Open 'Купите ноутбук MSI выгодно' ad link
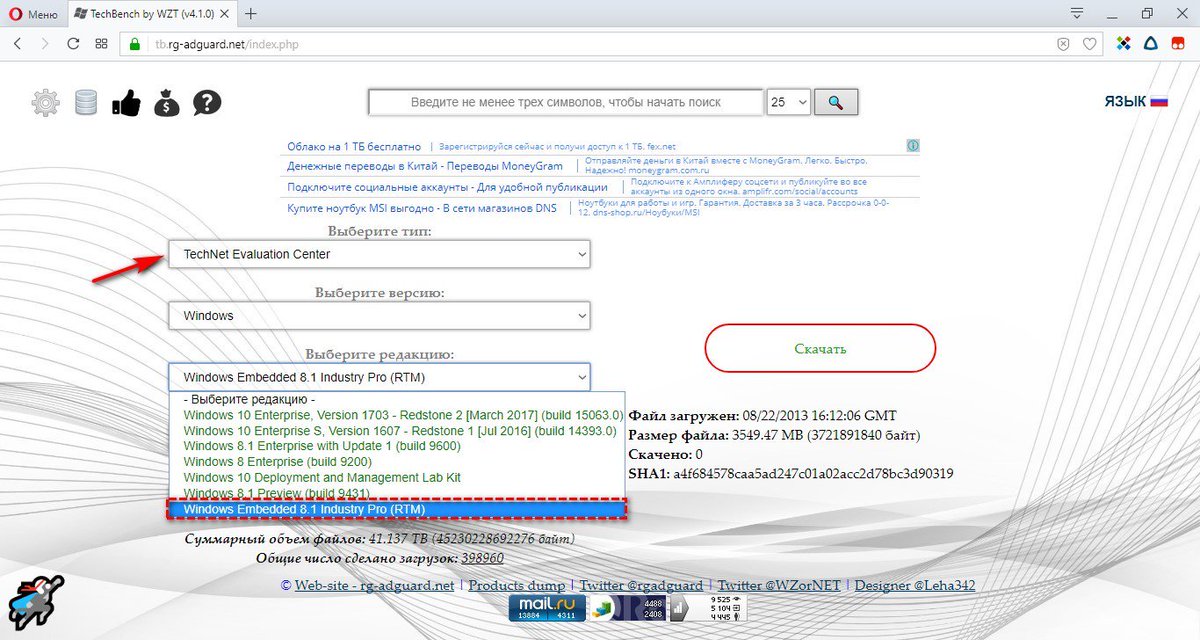Image resolution: width=1200 pixels, height=640 pixels. click(422, 208)
